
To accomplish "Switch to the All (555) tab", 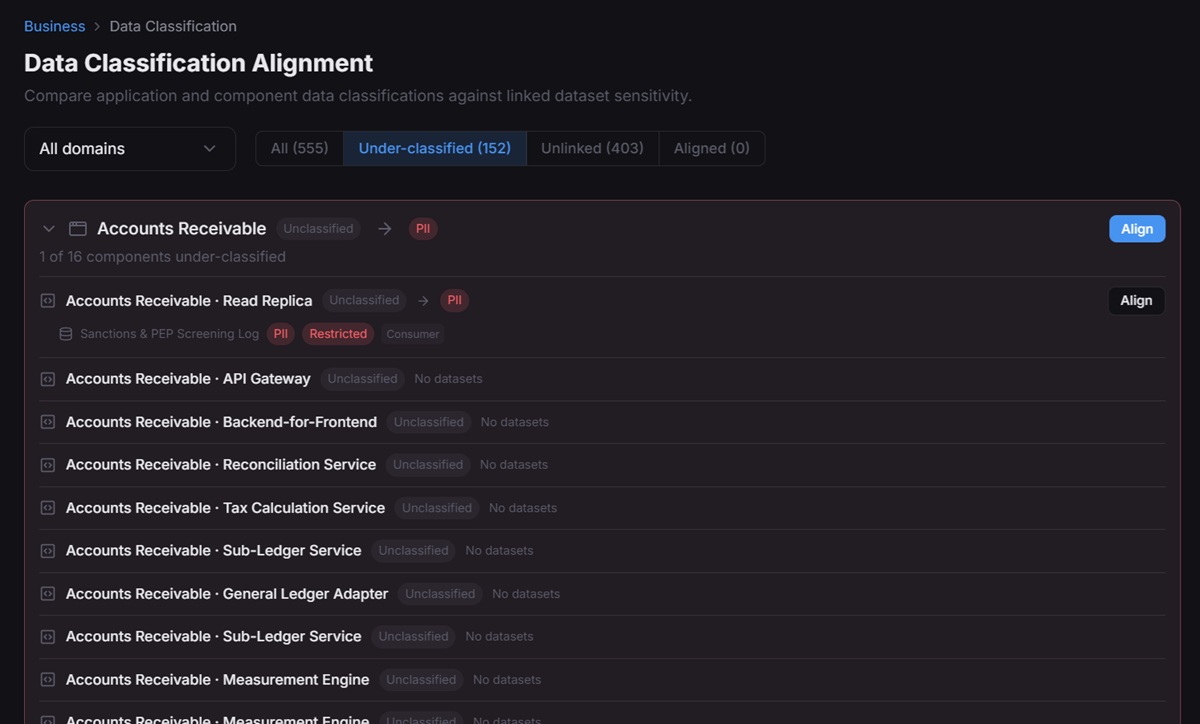I will 299,148.
